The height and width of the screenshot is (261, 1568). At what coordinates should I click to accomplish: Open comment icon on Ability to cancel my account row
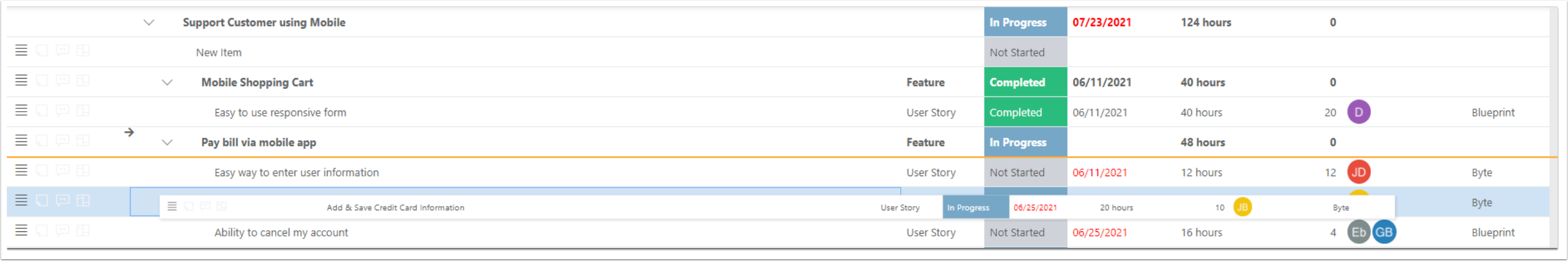62,230
